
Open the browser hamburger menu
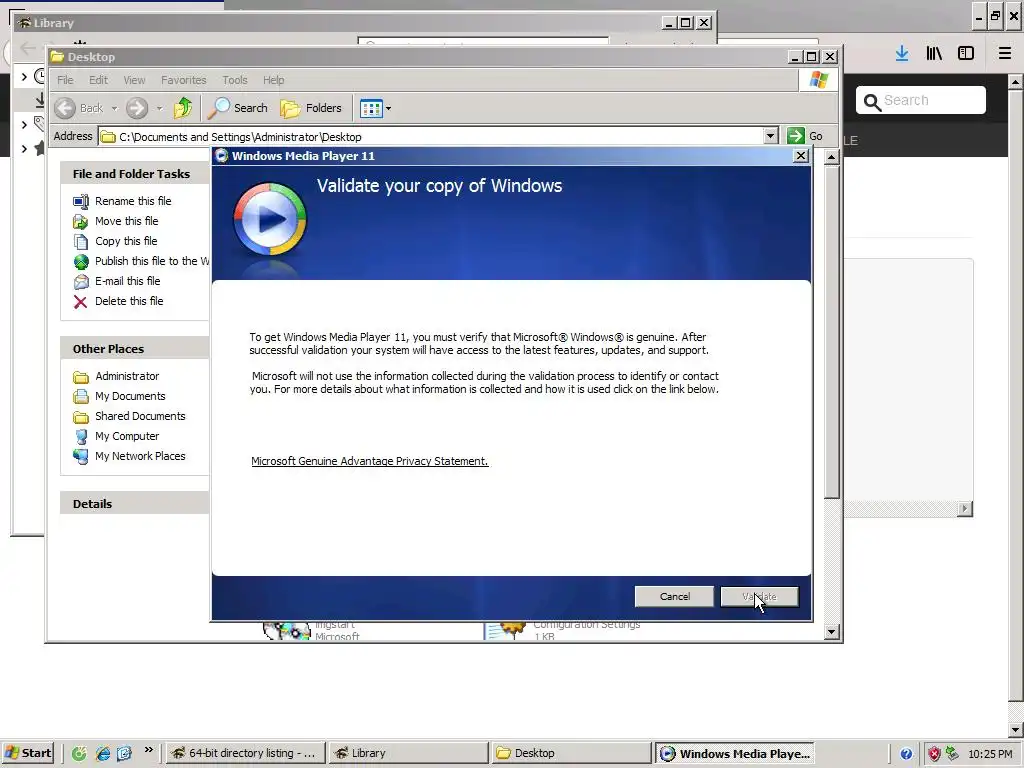tap(1004, 54)
